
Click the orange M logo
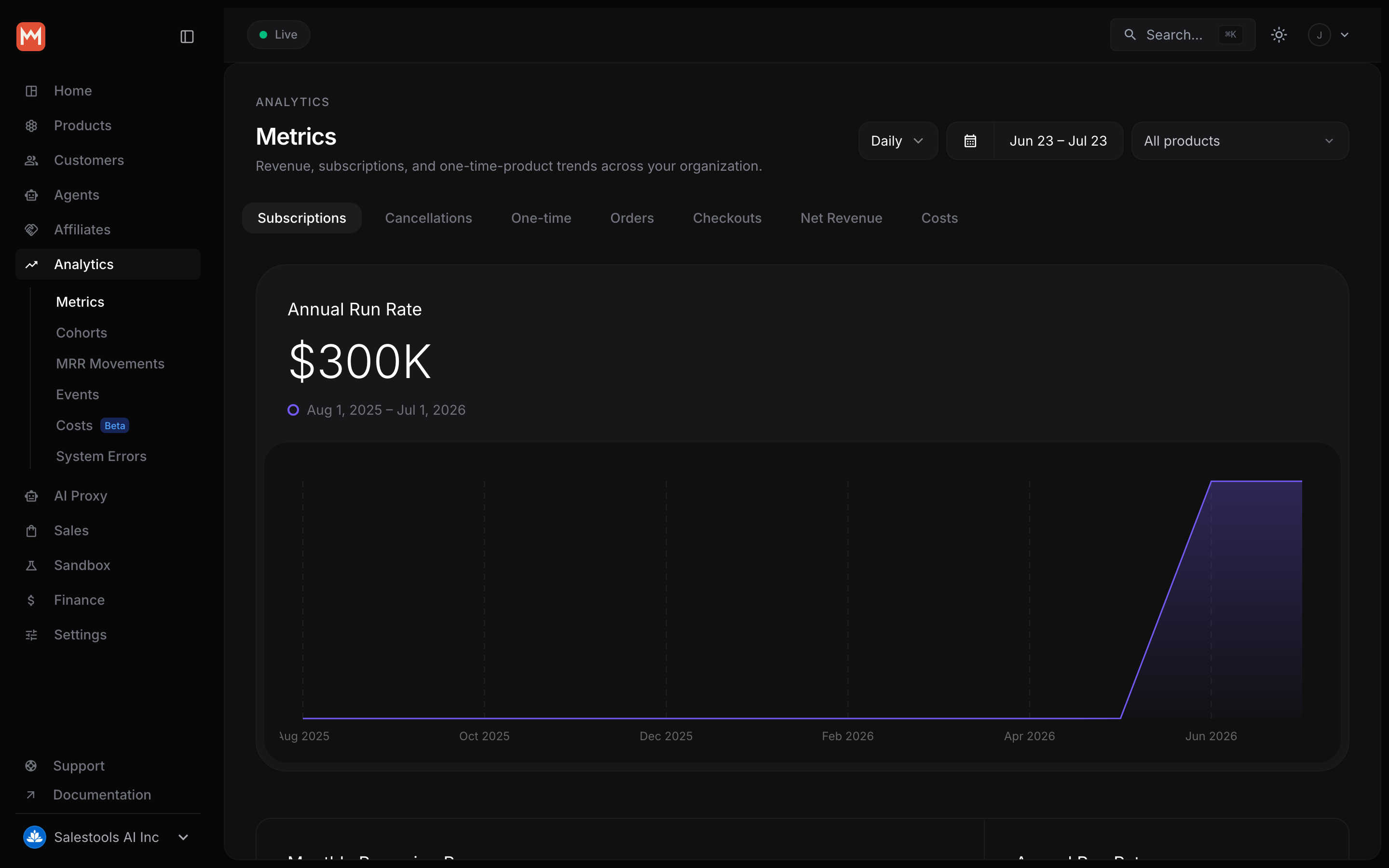click(x=31, y=37)
